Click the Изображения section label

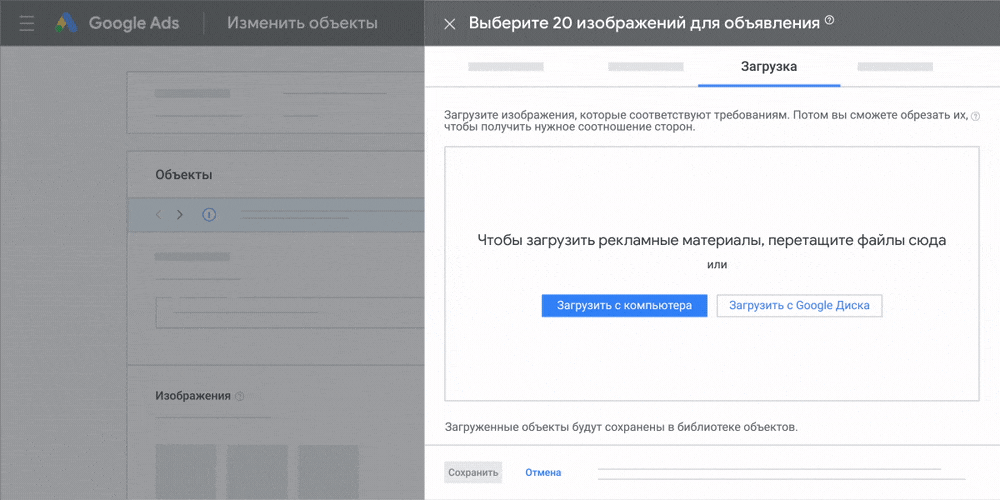(x=193, y=396)
